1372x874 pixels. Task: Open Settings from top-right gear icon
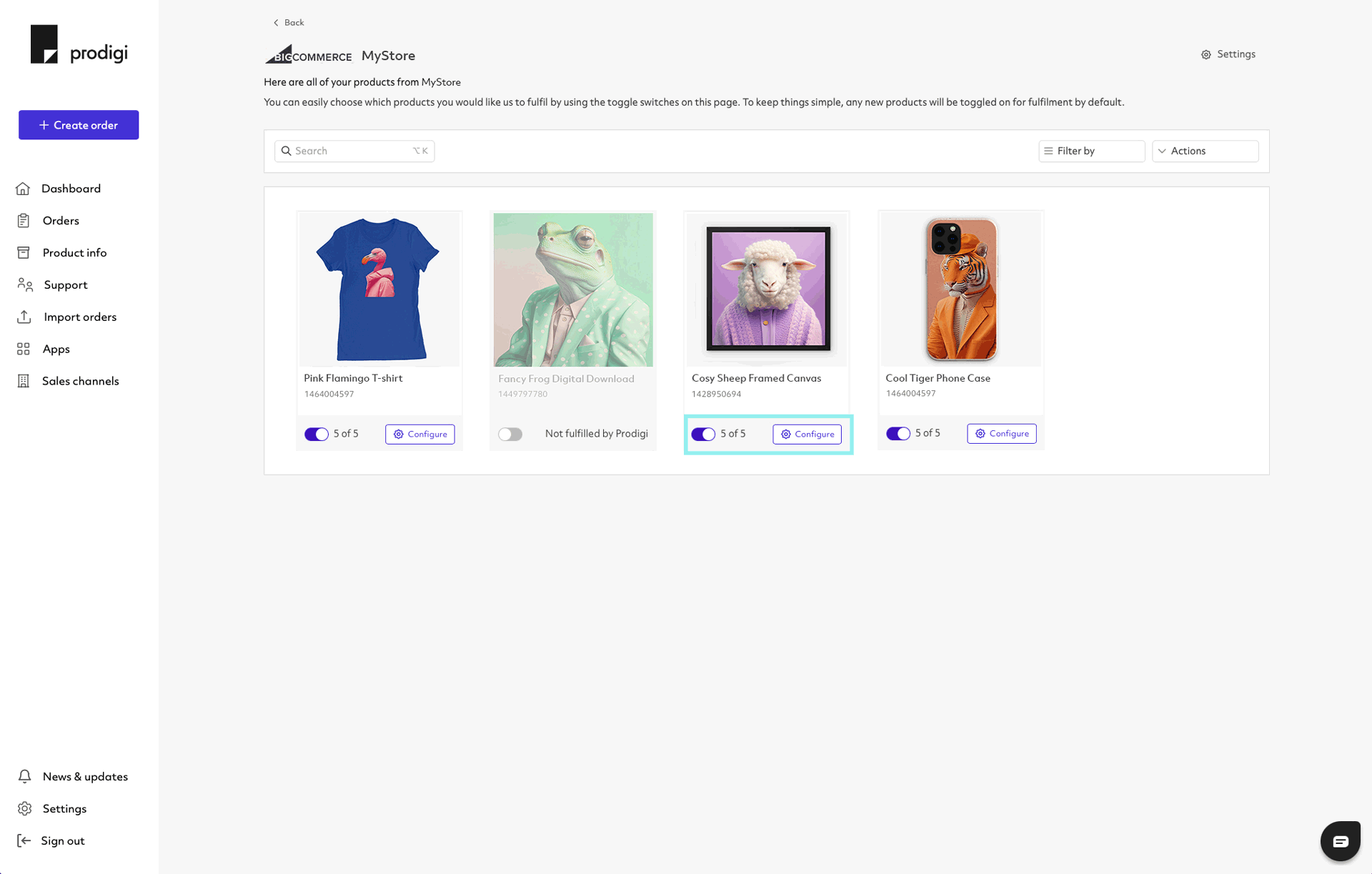[x=1206, y=53]
